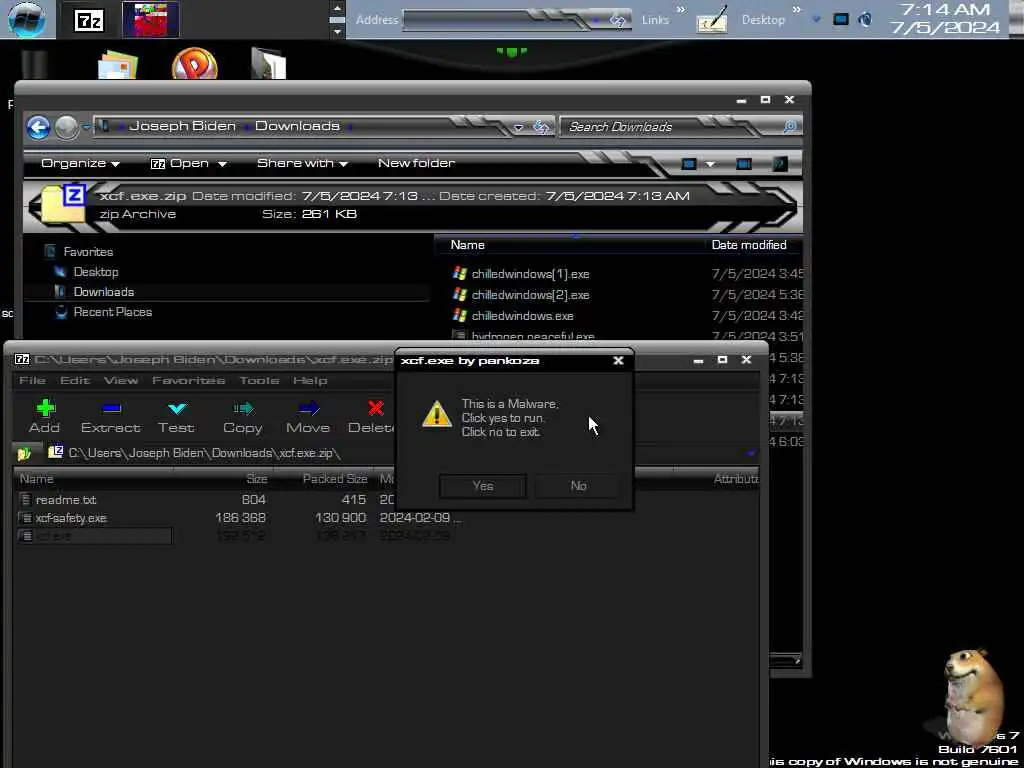Select xcf-safety.exe in the 7-Zip list
The image size is (1024, 768).
(x=71, y=518)
